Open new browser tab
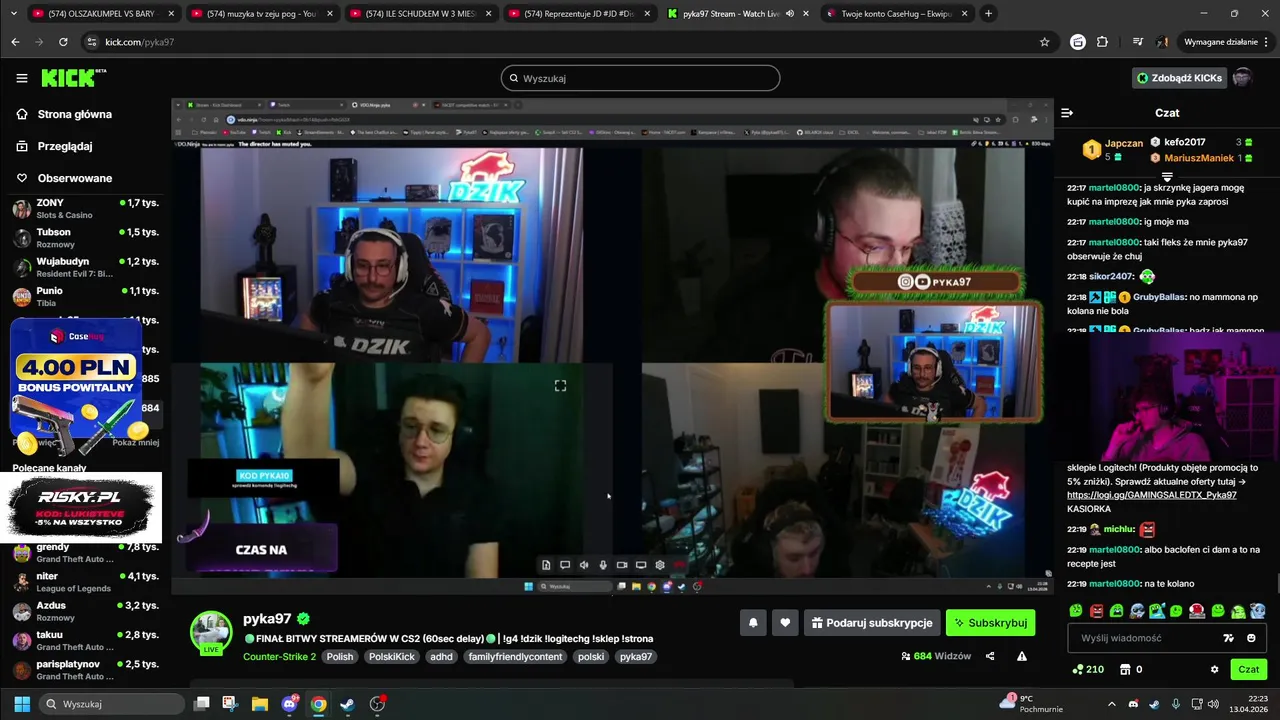 tap(988, 14)
